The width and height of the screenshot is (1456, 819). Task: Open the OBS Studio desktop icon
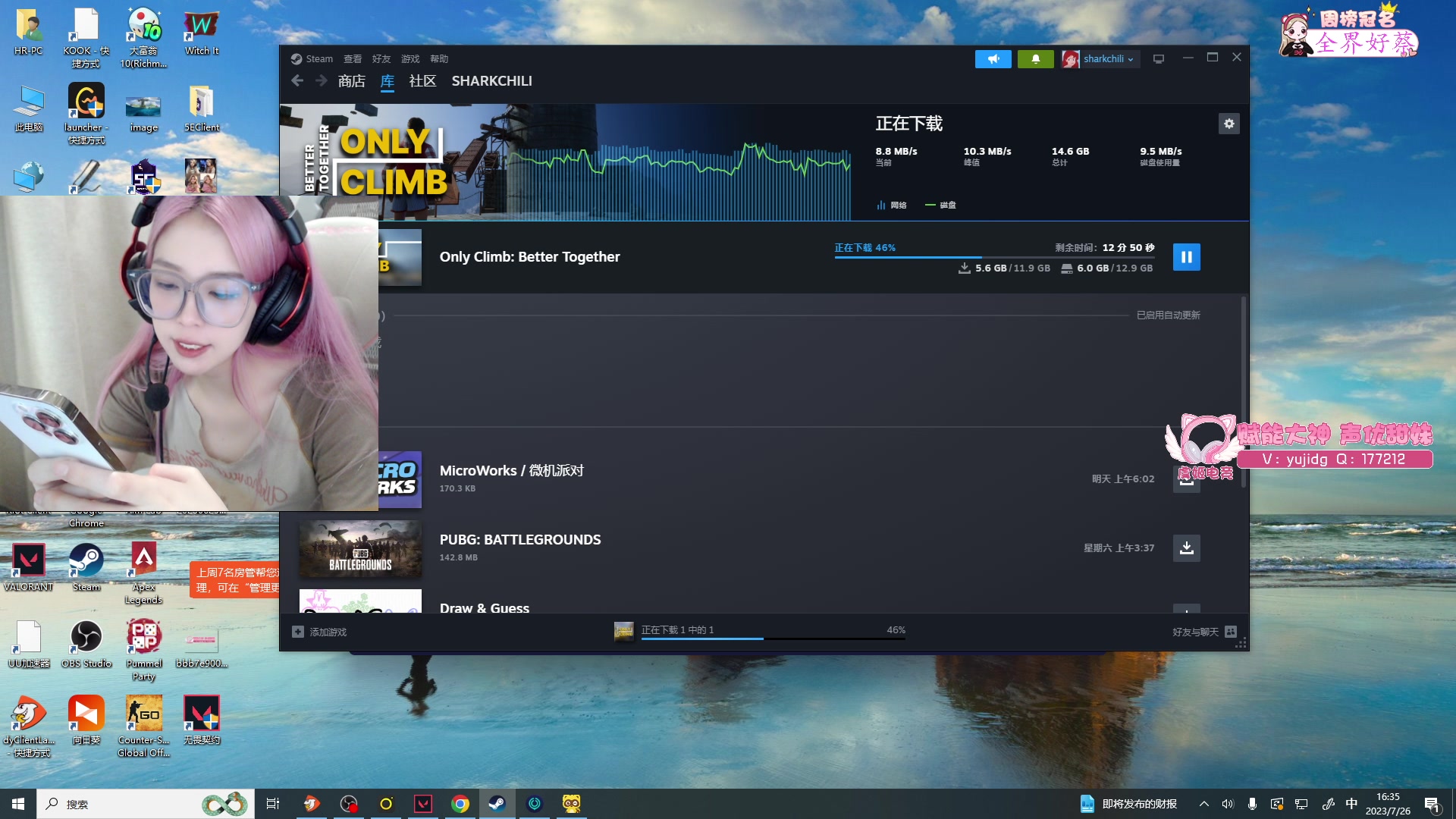pyautogui.click(x=86, y=643)
